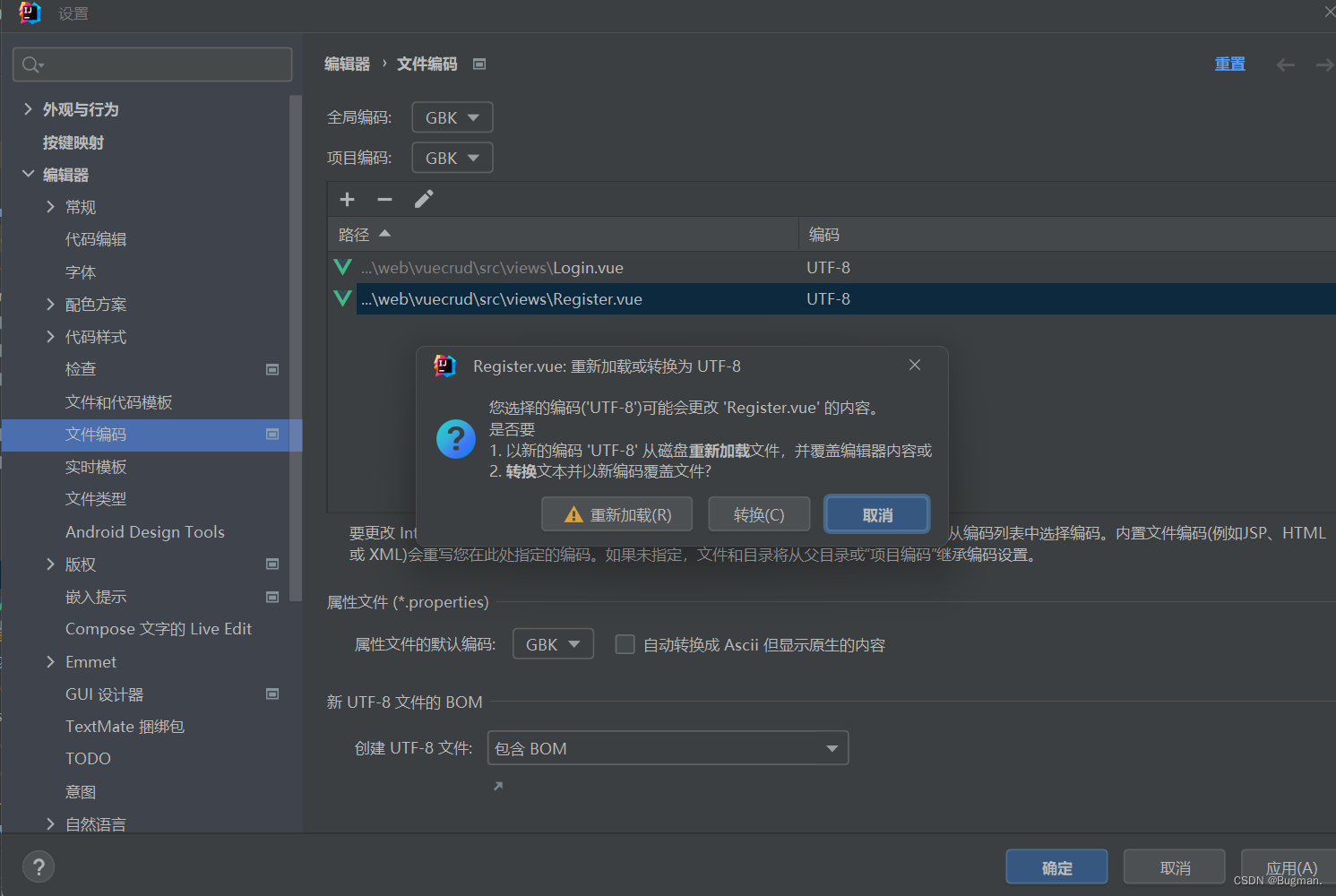Viewport: 1336px width, 896px height.
Task: Click the add path plus icon
Action: click(348, 200)
